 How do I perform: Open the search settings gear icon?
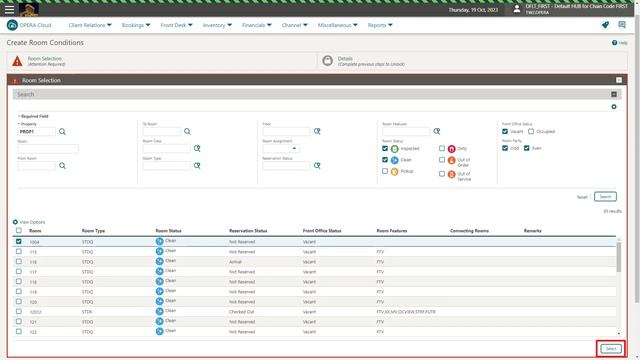click(x=614, y=107)
